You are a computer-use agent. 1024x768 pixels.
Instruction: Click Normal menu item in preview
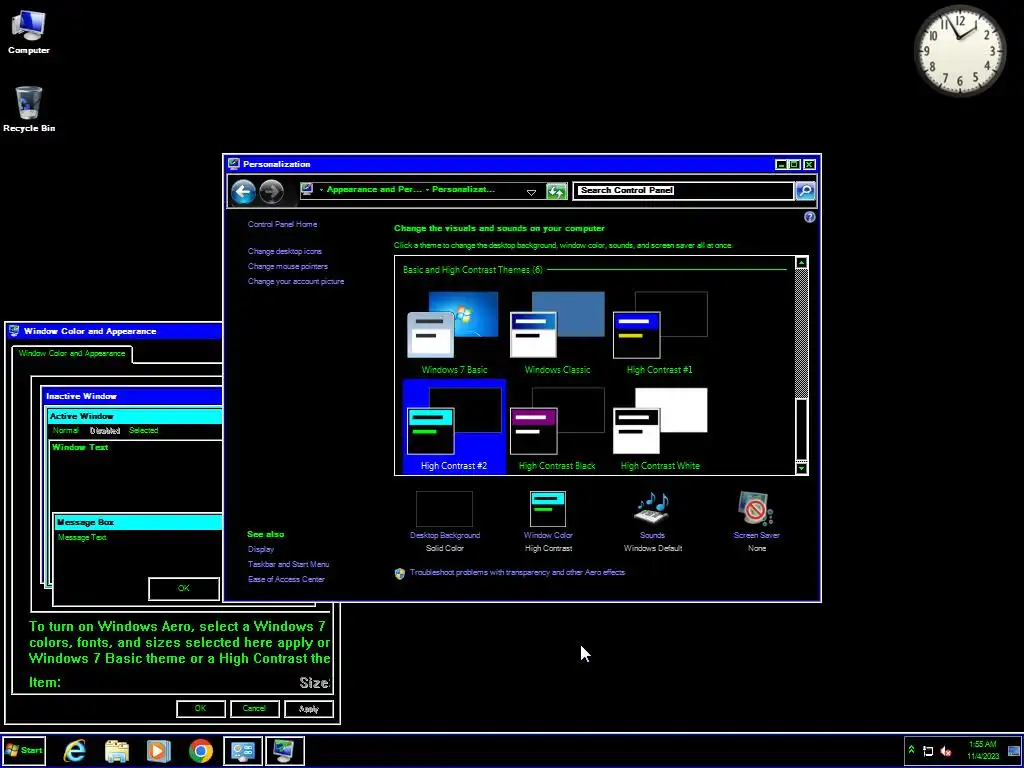click(65, 431)
